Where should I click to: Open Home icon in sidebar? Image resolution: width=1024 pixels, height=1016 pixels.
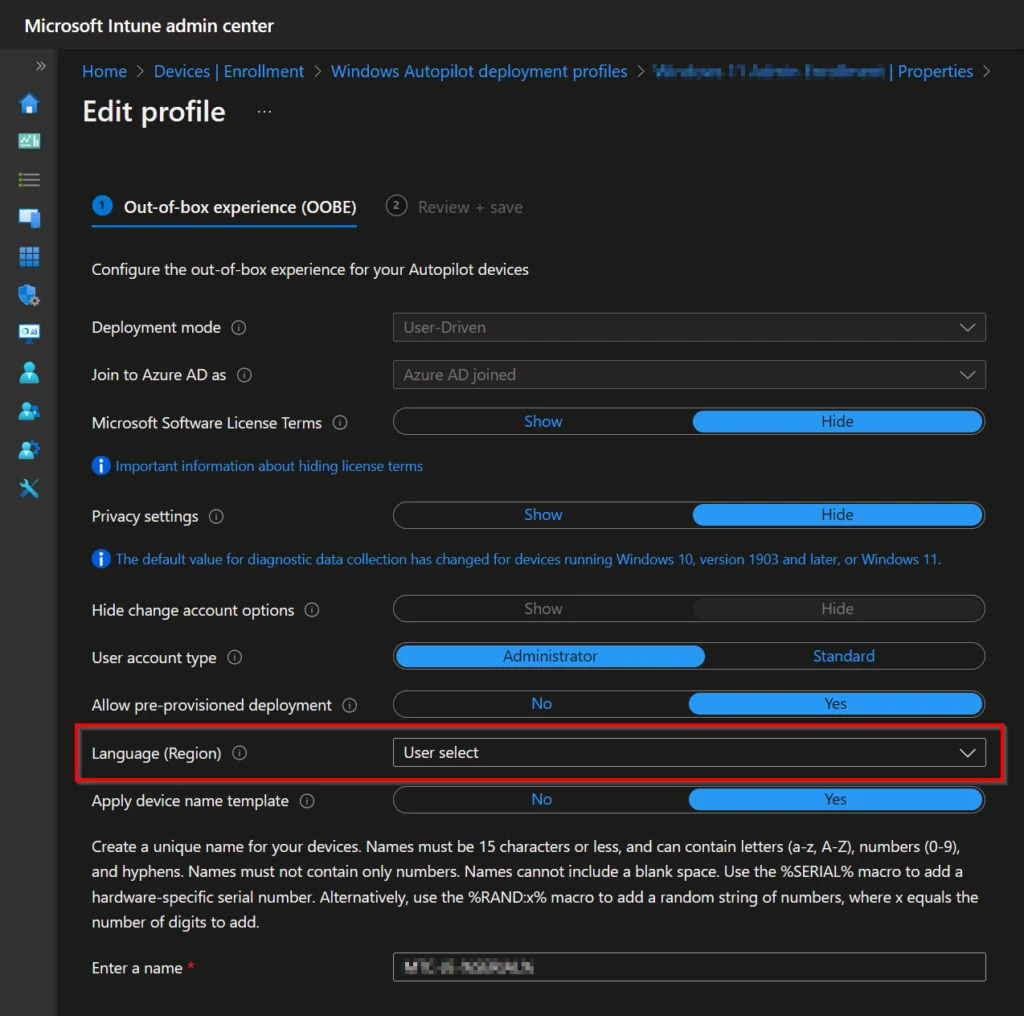pyautogui.click(x=29, y=103)
